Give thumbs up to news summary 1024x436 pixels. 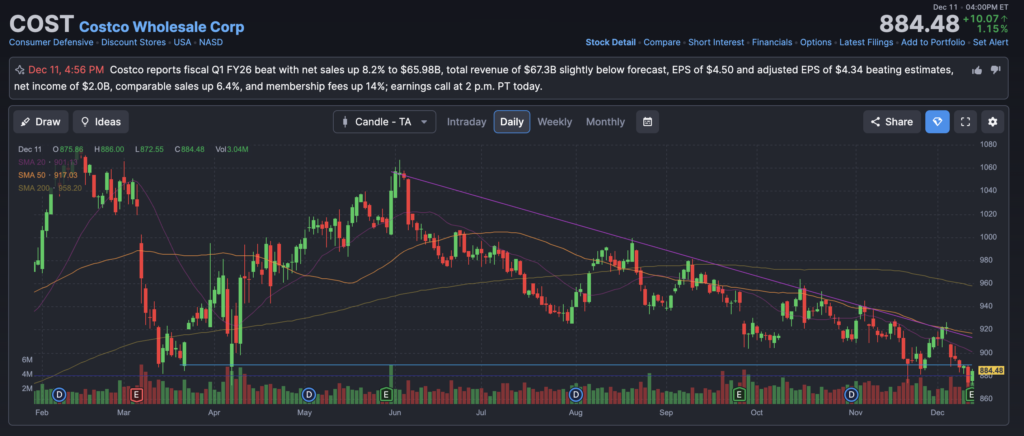coord(978,71)
